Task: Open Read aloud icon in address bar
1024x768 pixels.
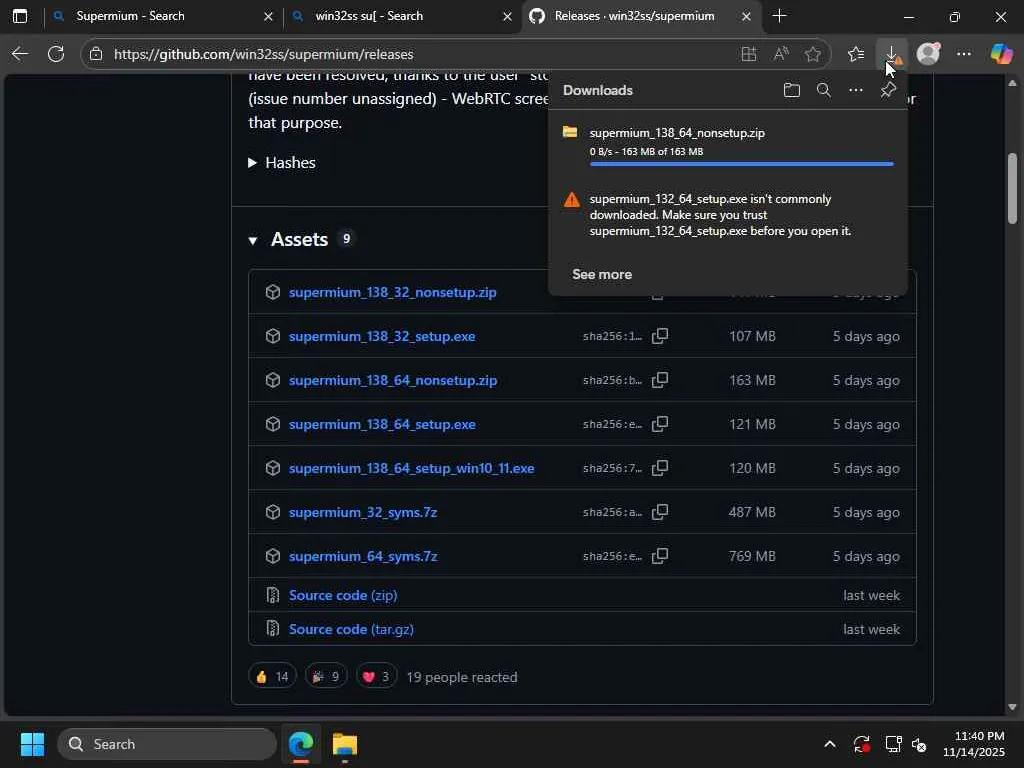Action: (x=780, y=54)
